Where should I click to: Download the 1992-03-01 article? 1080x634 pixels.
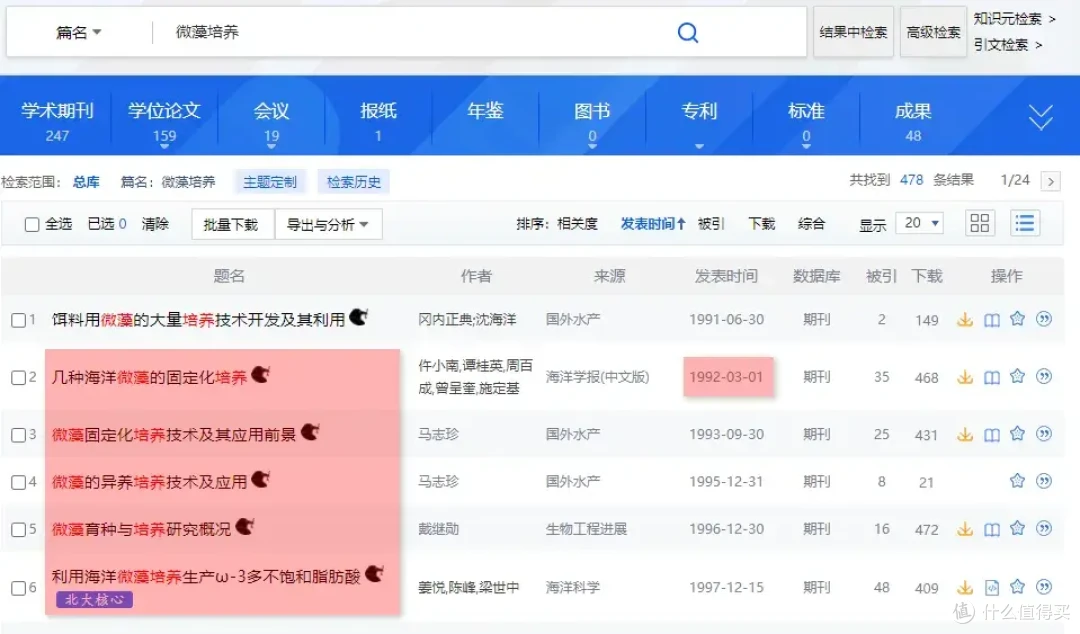965,377
